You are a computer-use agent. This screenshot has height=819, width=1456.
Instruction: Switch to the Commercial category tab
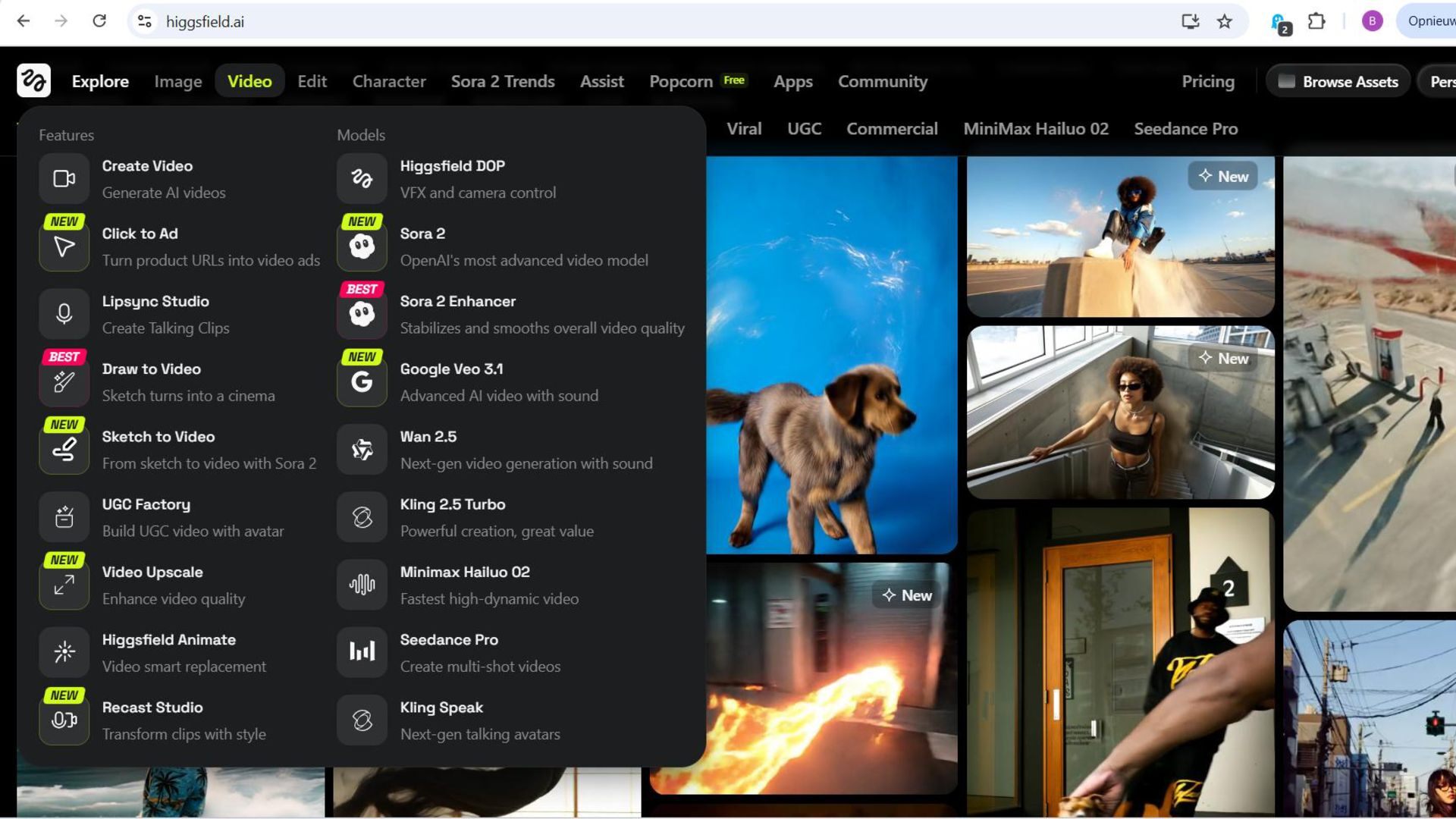pyautogui.click(x=892, y=129)
